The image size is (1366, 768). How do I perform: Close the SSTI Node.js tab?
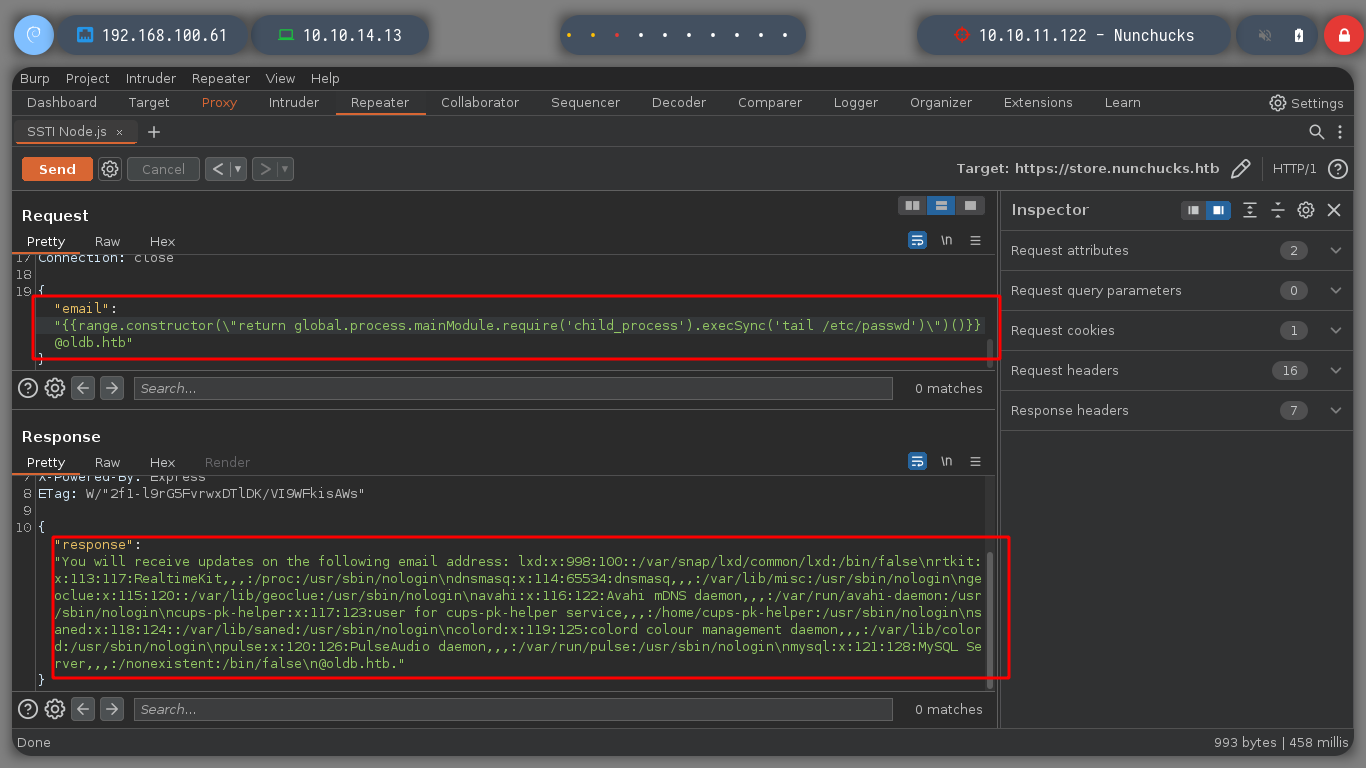point(119,132)
